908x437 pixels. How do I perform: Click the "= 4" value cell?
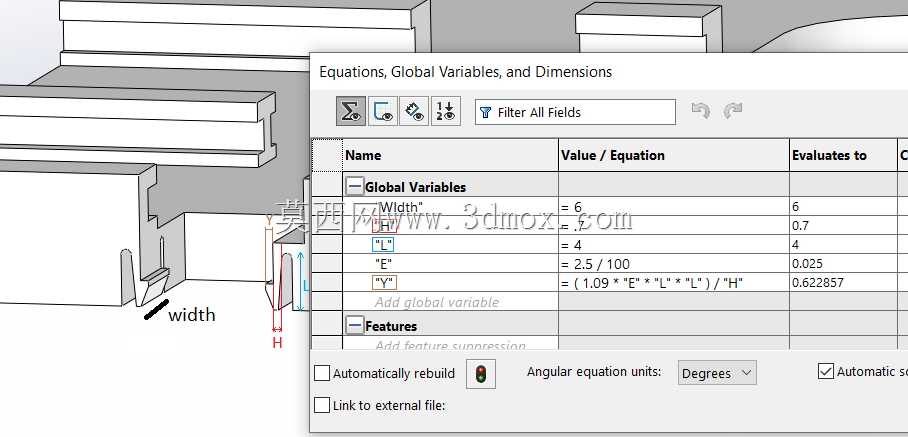click(x=673, y=245)
